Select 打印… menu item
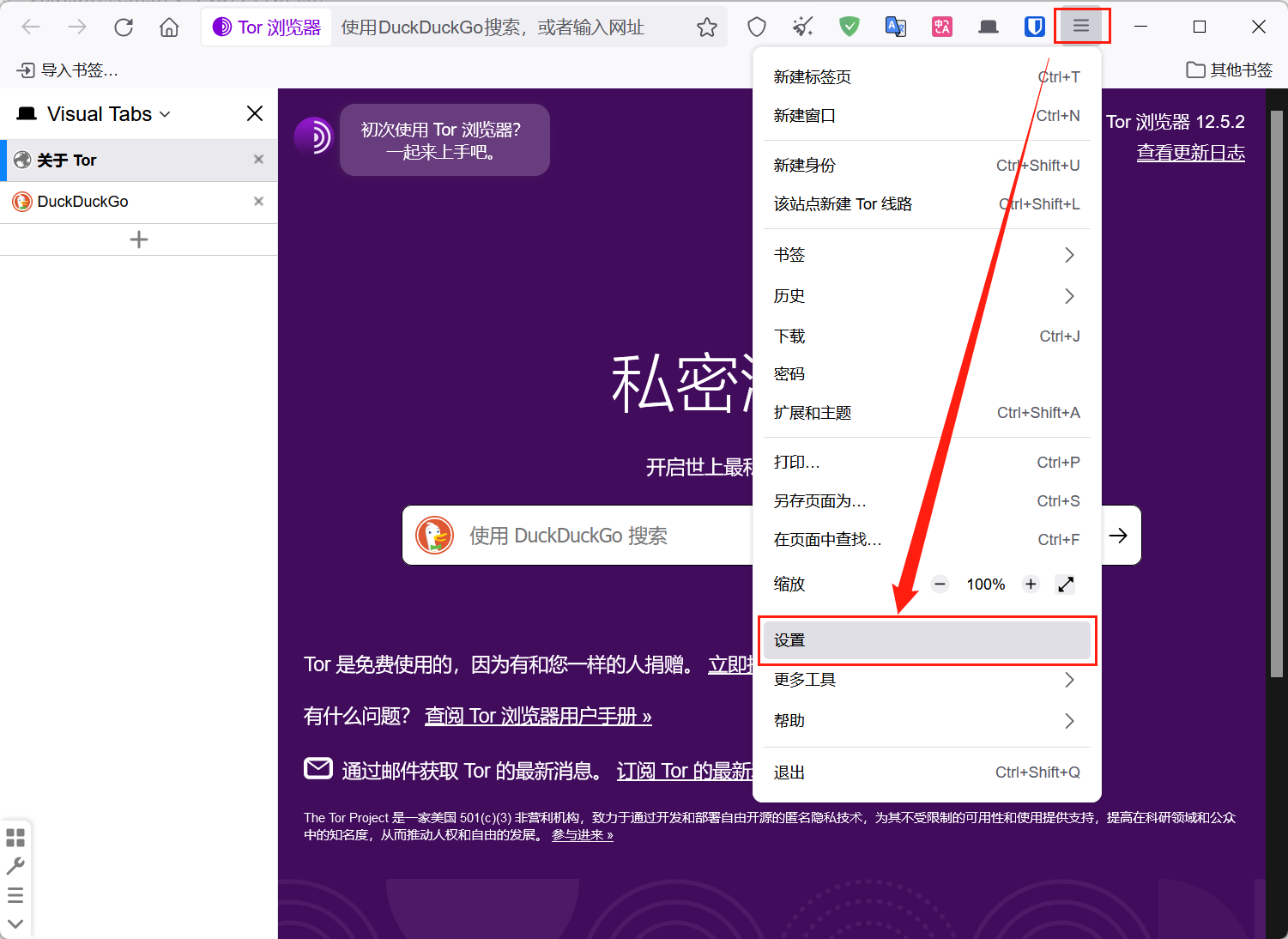The width and height of the screenshot is (1288, 939). pos(927,463)
